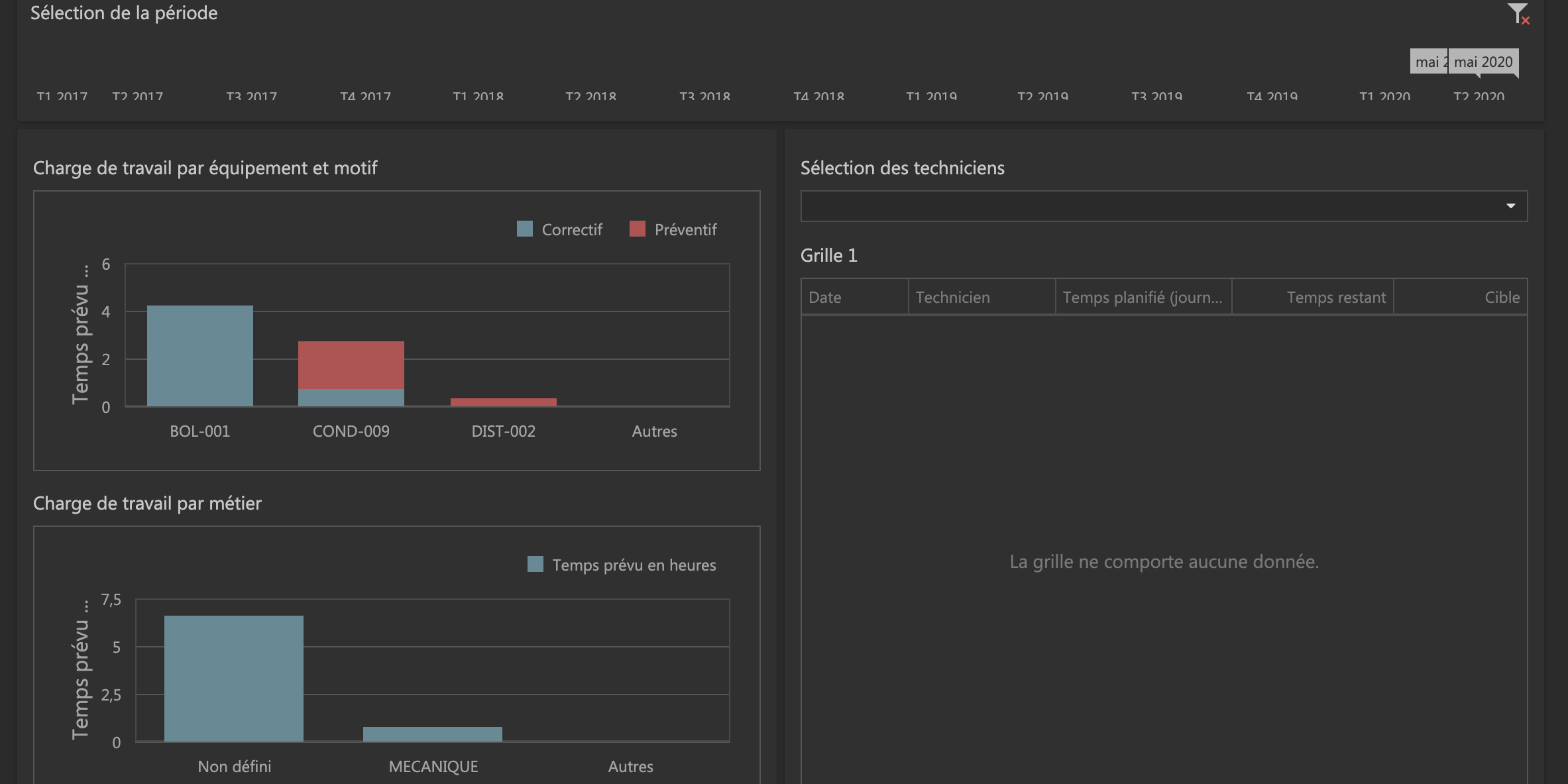
Task: Click T1 2019 on period timeline
Action: pyautogui.click(x=932, y=97)
